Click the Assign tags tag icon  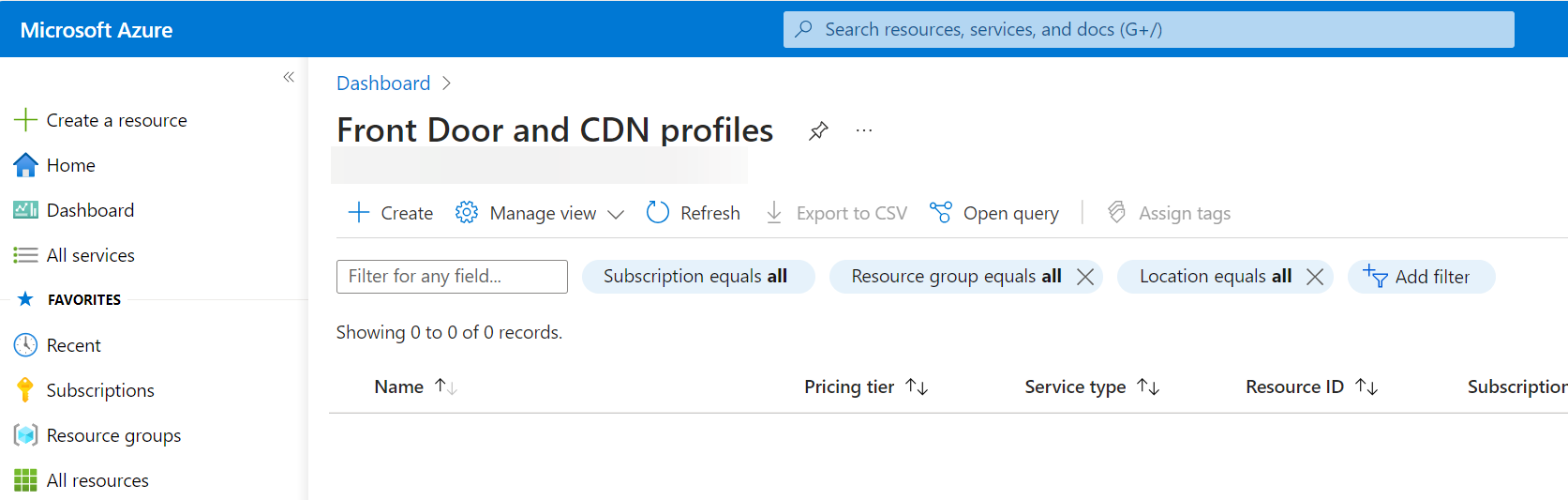click(x=1116, y=213)
